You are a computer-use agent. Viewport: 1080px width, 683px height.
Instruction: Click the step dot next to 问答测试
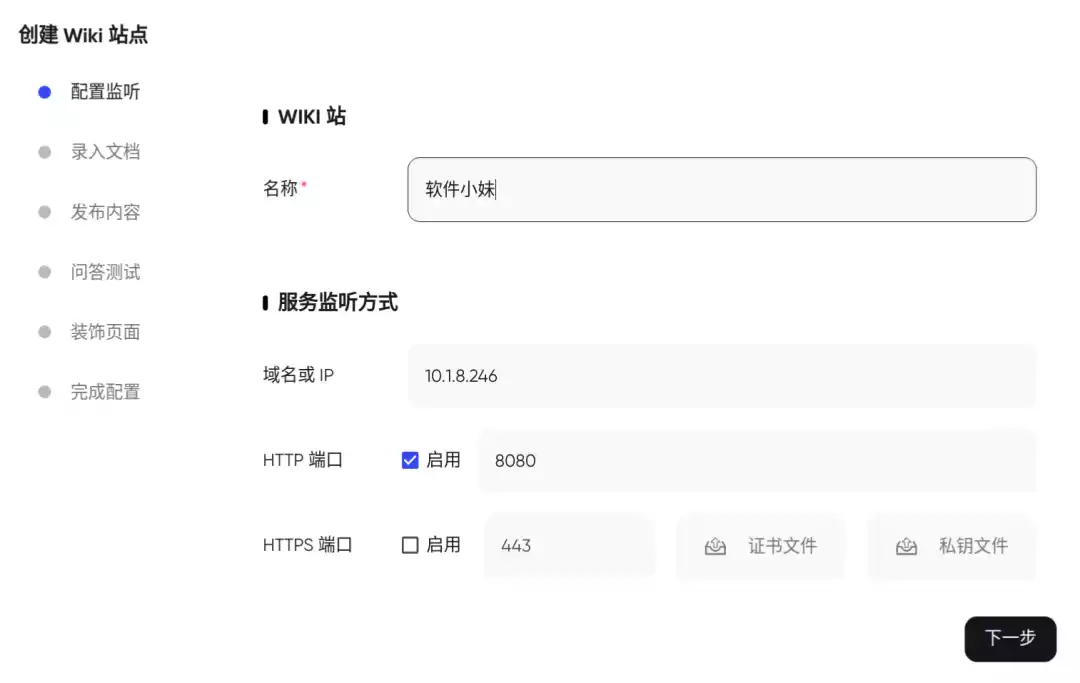coord(44,271)
